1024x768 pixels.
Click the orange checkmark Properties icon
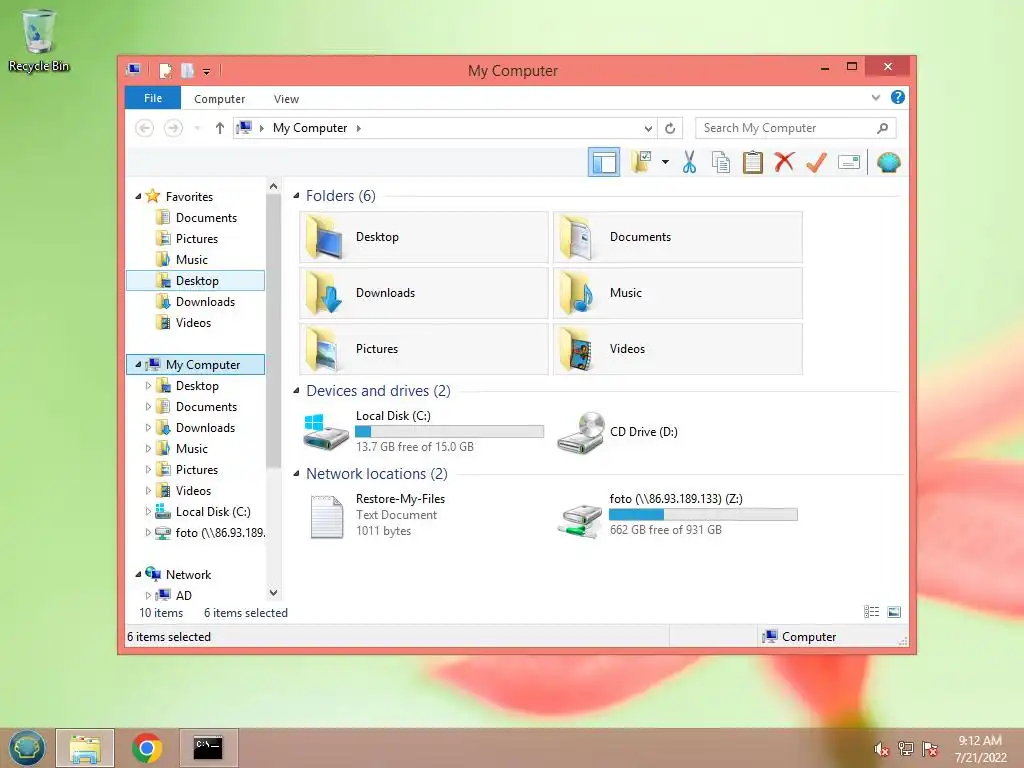816,162
